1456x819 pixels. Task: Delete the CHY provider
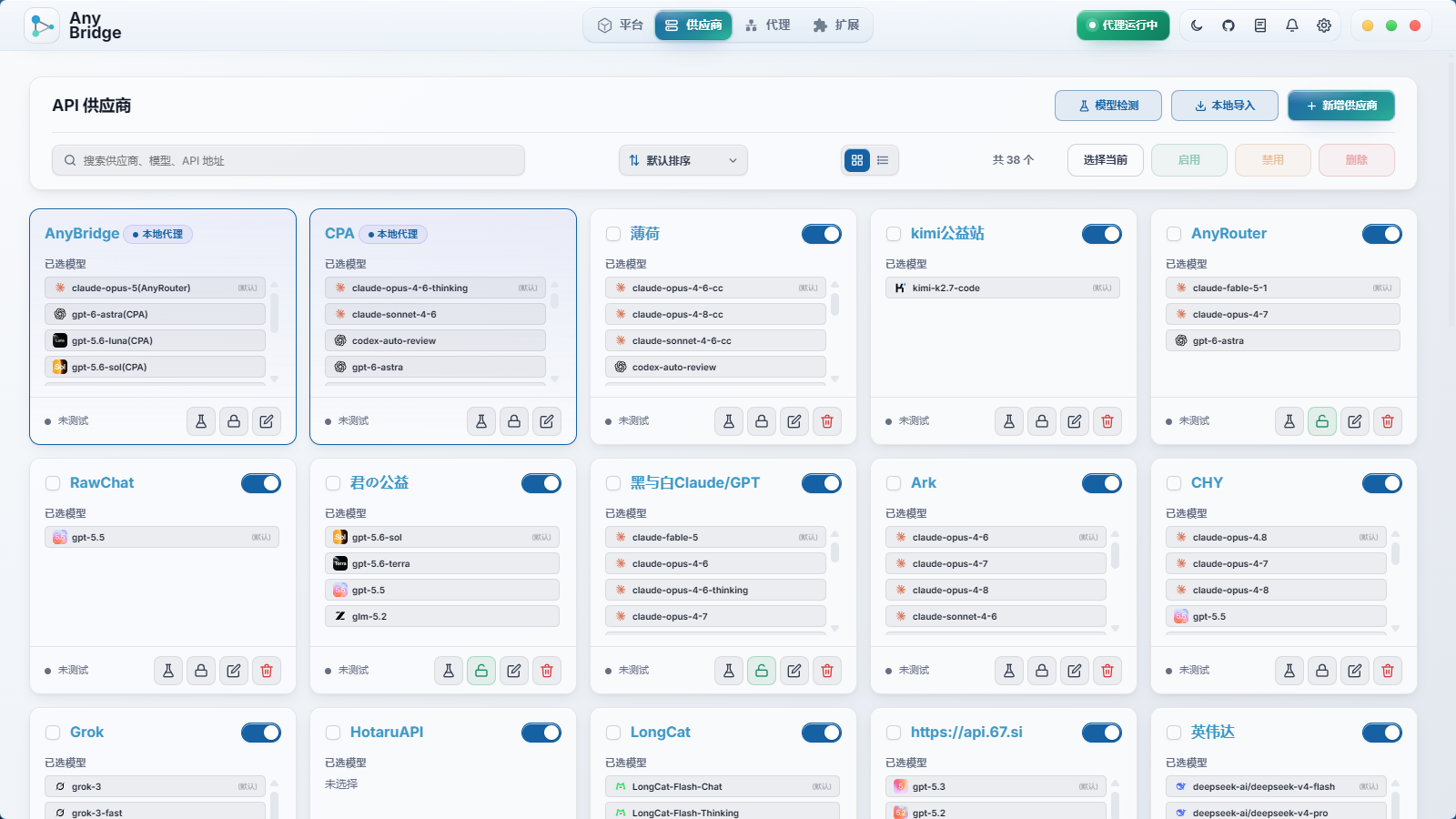(x=1388, y=671)
